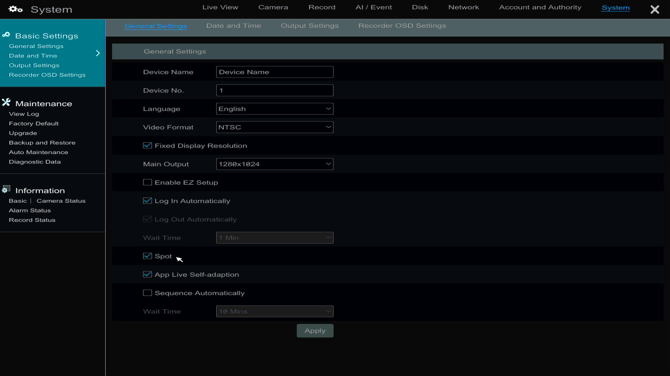
Task: Click the Basic Settings key icon
Action: tap(6, 35)
